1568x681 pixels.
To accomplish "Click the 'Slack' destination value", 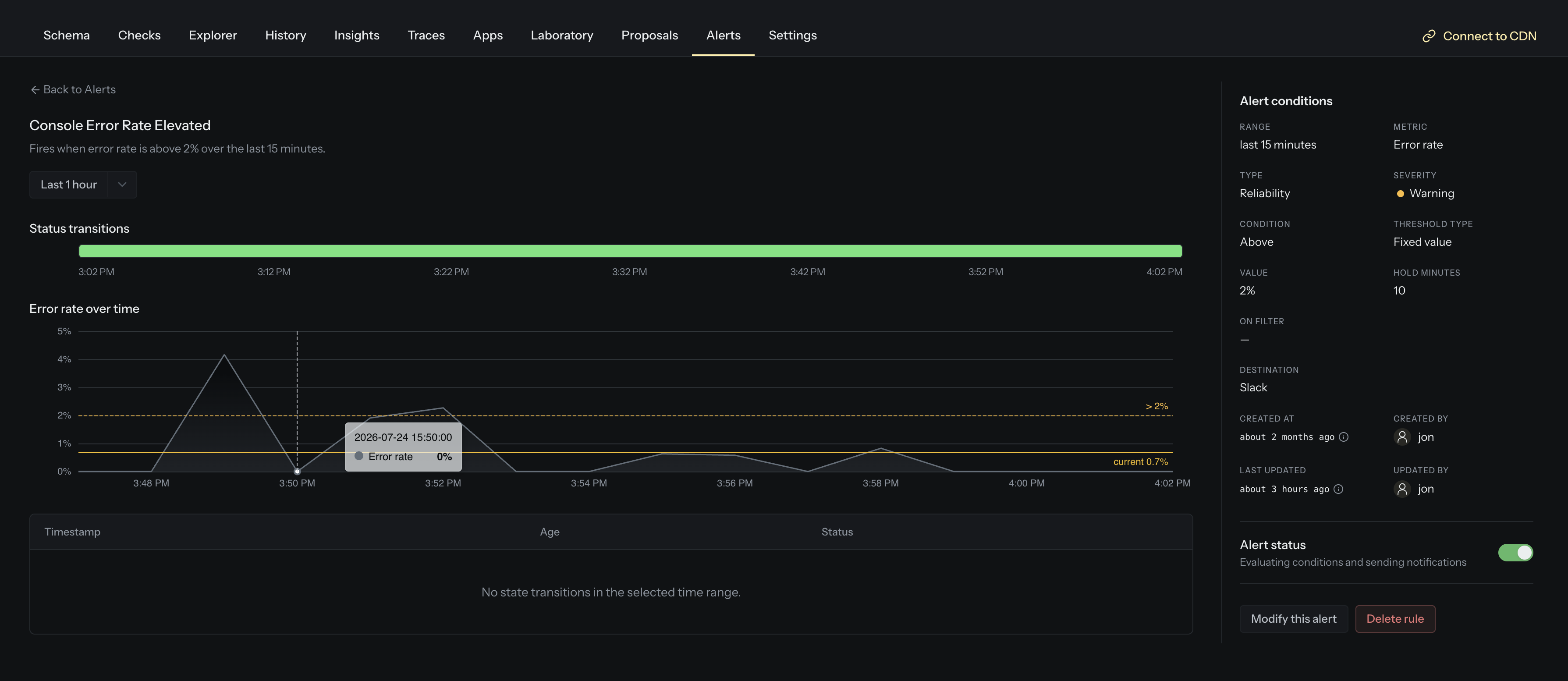I will (x=1253, y=388).
